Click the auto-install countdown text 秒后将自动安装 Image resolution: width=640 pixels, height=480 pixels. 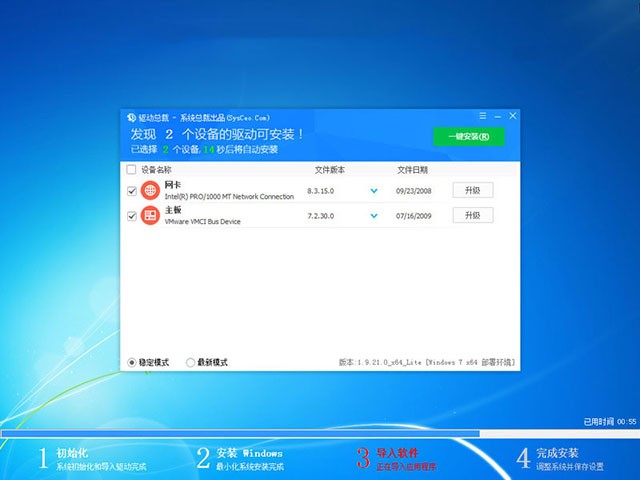247,149
